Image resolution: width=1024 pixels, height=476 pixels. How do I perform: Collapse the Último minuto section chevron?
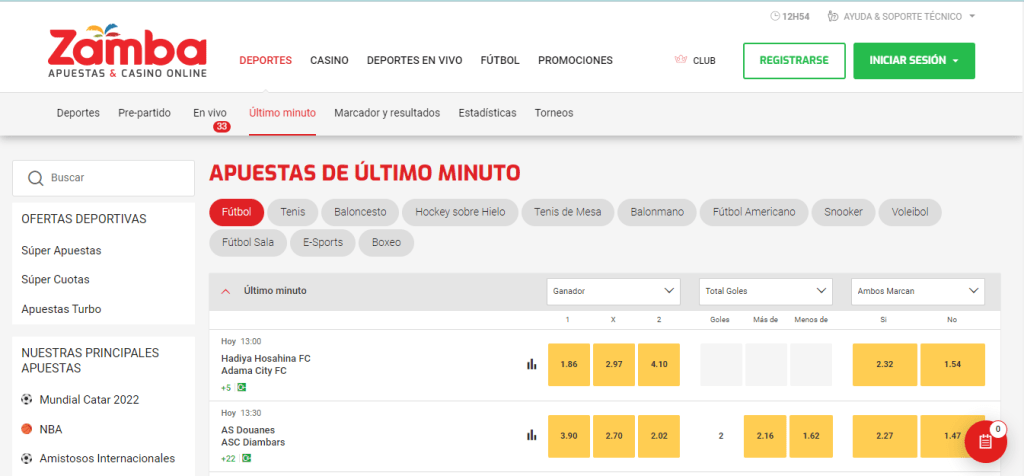click(x=226, y=291)
